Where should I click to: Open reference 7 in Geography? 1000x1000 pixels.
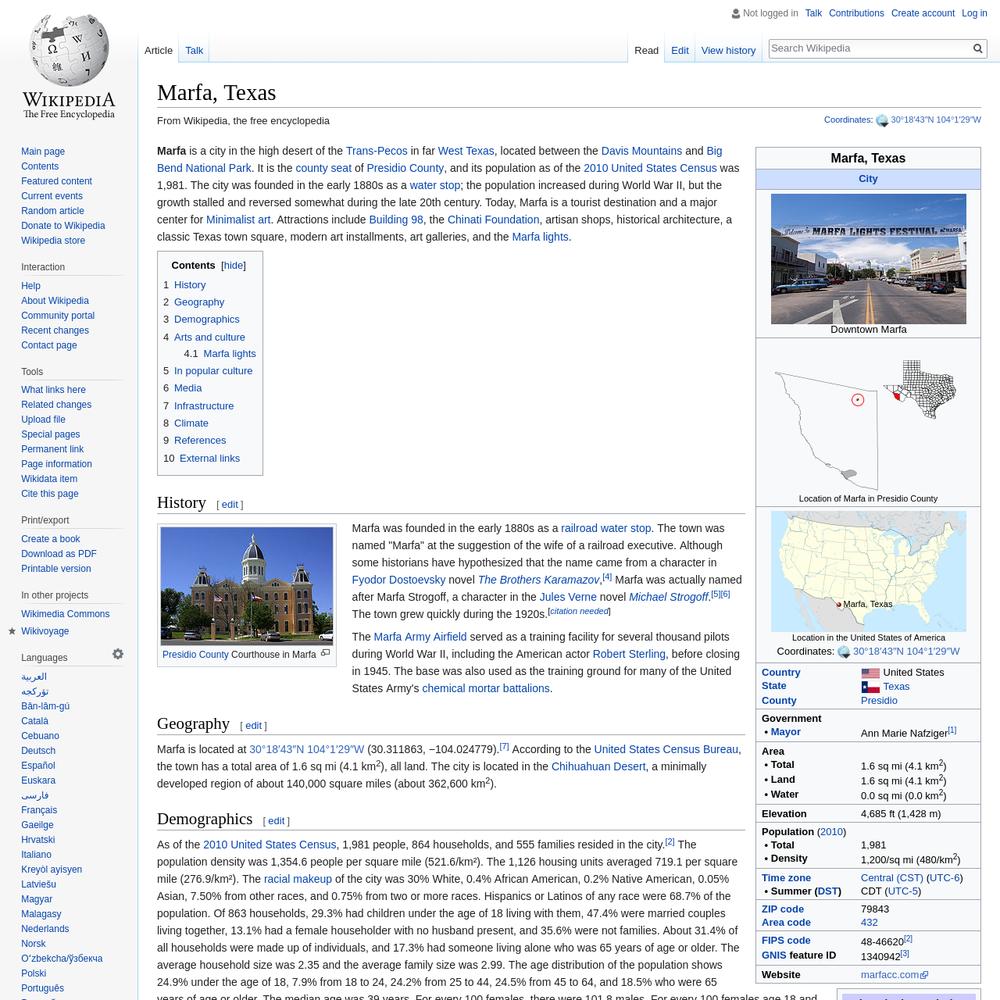coord(504,746)
